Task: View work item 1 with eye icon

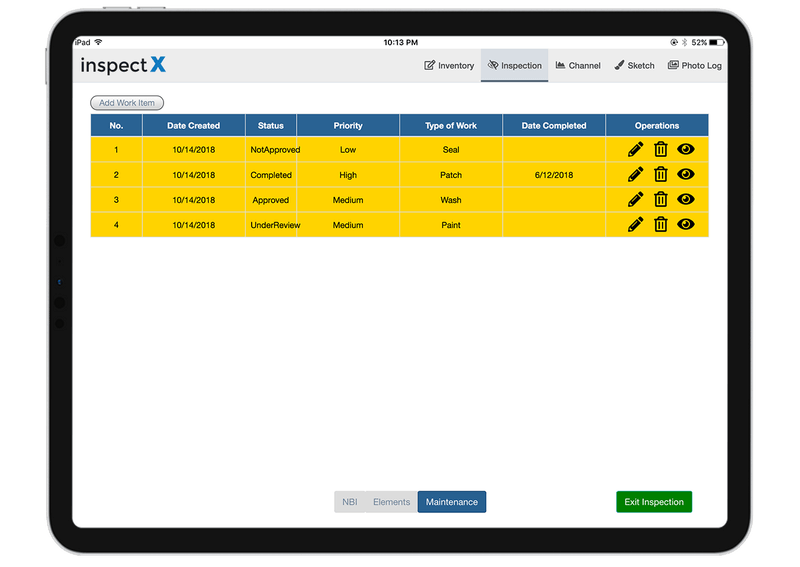Action: [686, 149]
